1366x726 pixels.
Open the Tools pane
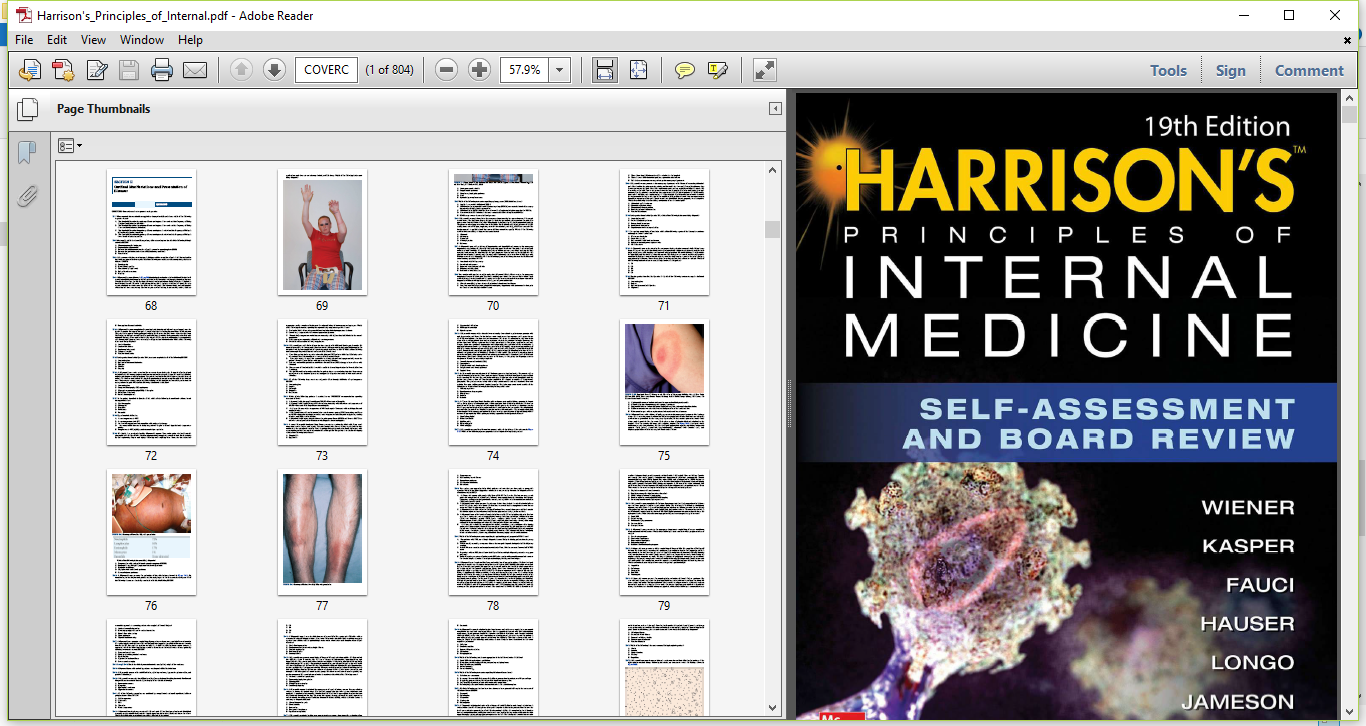pos(1168,70)
